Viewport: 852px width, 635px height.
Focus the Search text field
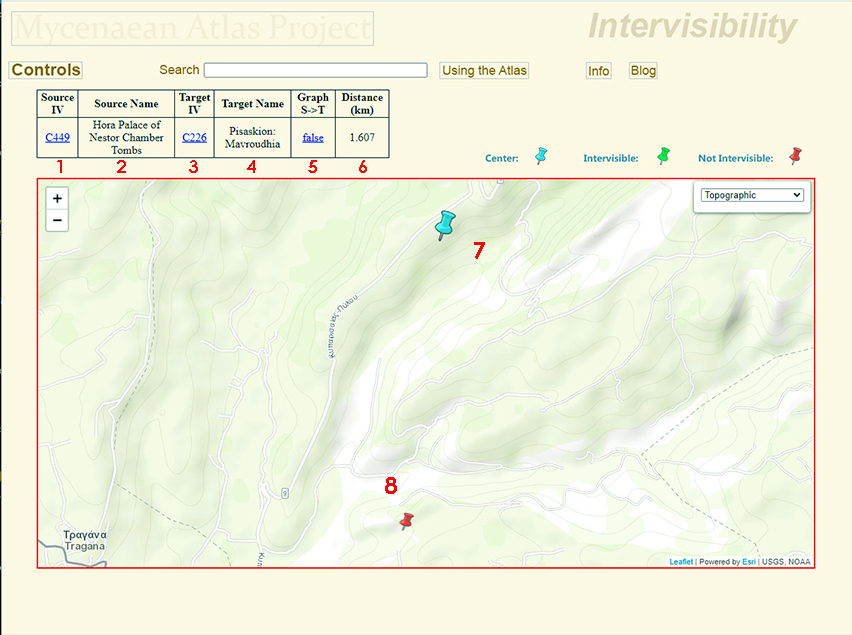[315, 70]
